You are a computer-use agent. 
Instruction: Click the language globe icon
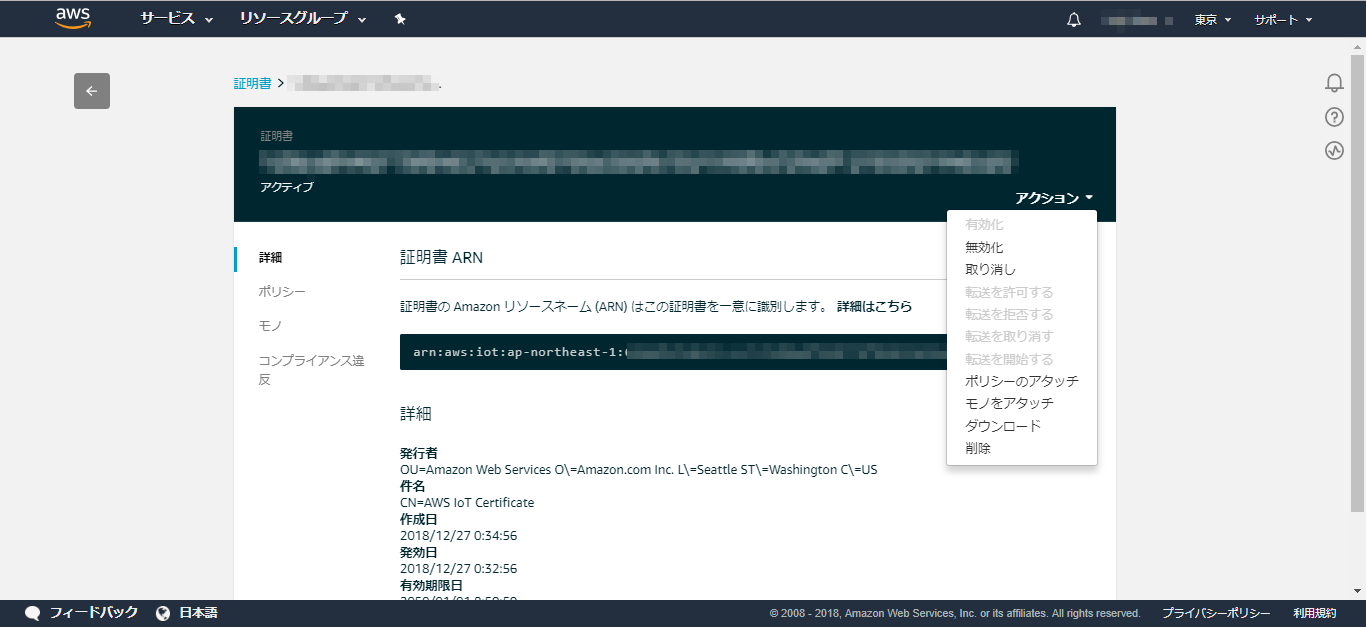coord(163,613)
